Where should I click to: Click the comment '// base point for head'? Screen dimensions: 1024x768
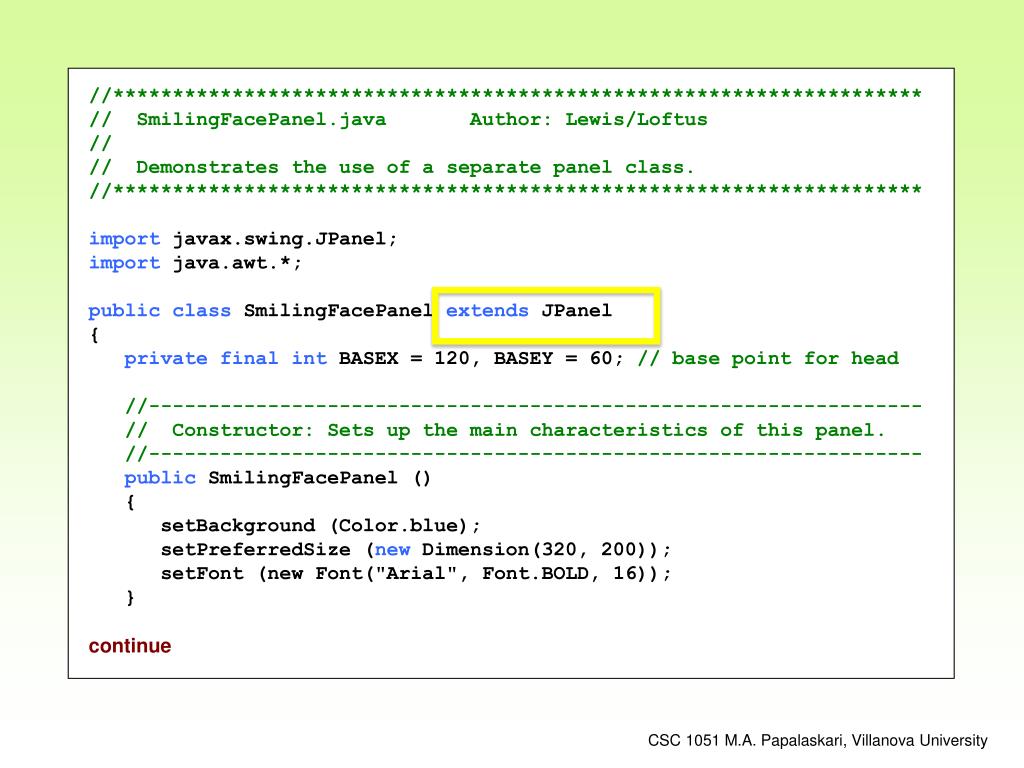tap(768, 359)
